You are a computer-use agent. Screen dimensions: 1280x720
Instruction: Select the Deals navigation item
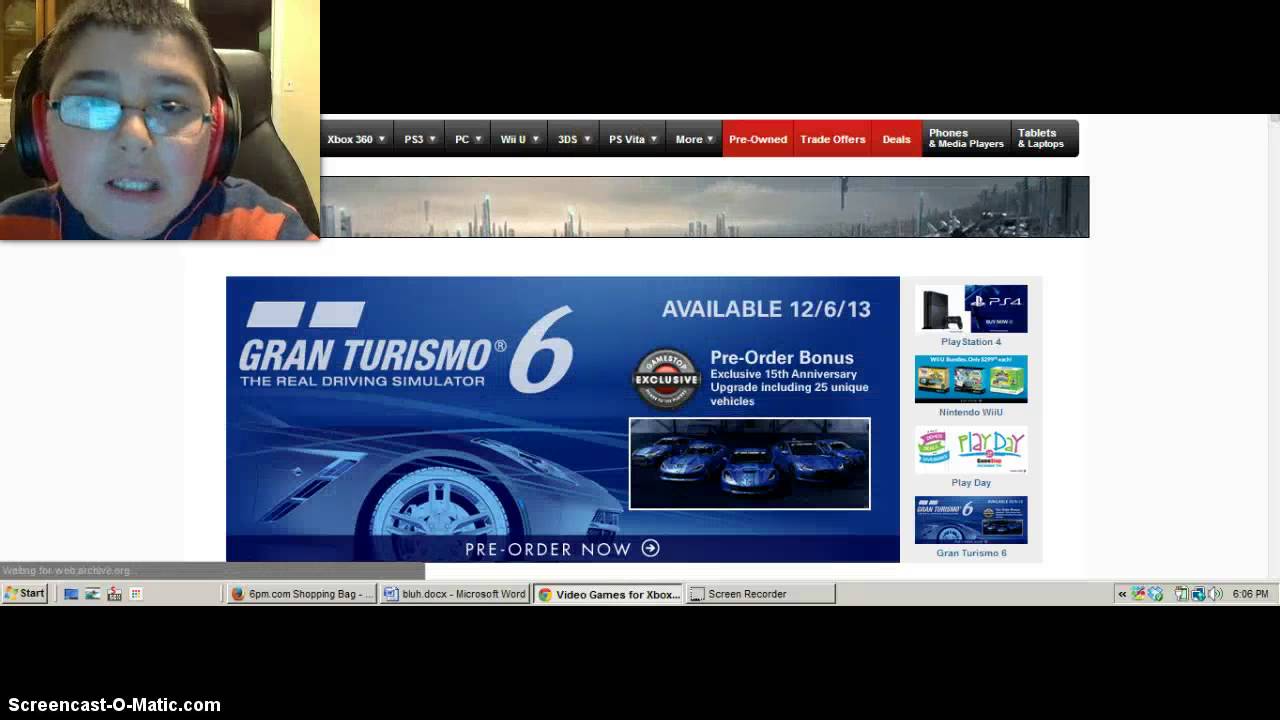point(897,139)
